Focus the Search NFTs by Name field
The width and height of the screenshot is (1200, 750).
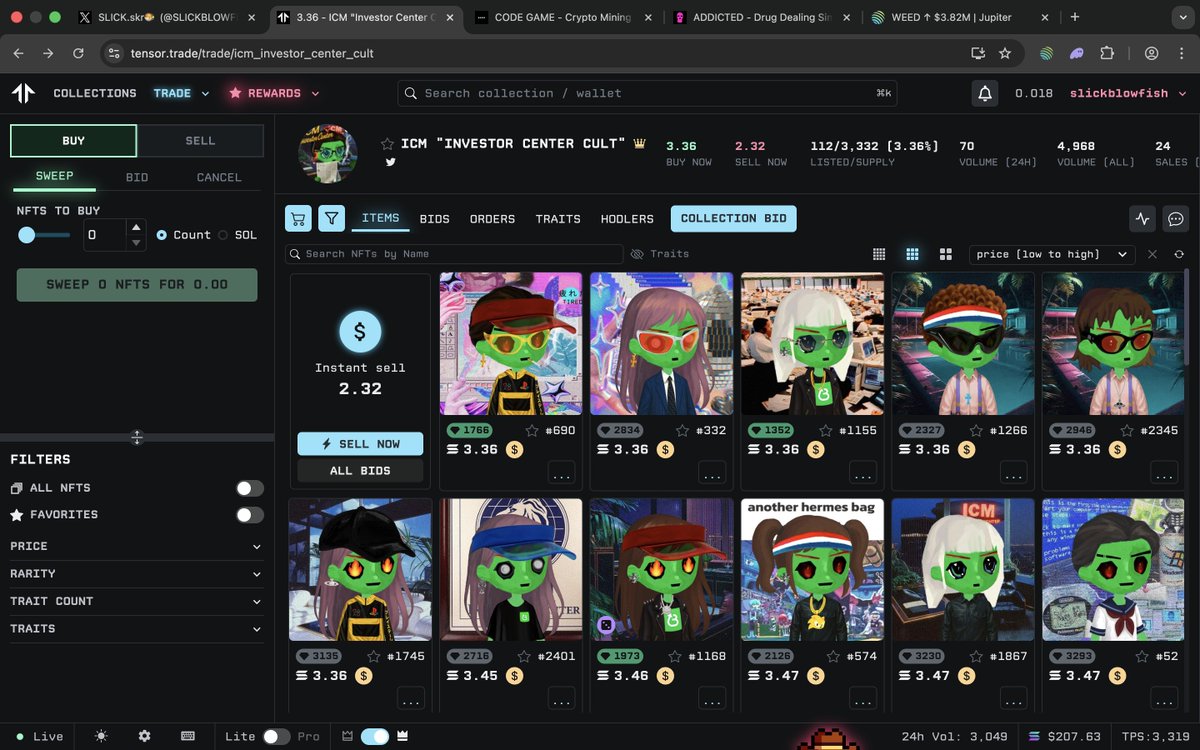(x=454, y=254)
